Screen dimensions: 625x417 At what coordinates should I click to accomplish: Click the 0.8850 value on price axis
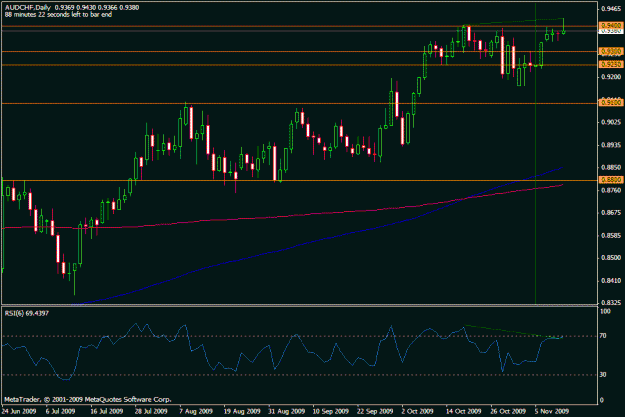coord(611,167)
